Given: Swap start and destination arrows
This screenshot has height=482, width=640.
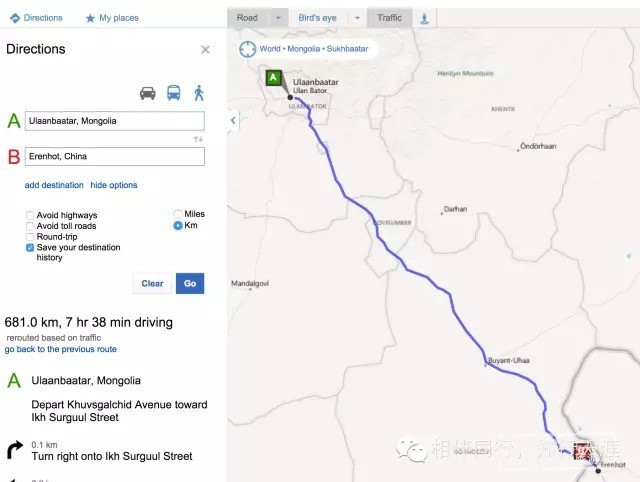Looking at the screenshot, I should [x=198, y=139].
